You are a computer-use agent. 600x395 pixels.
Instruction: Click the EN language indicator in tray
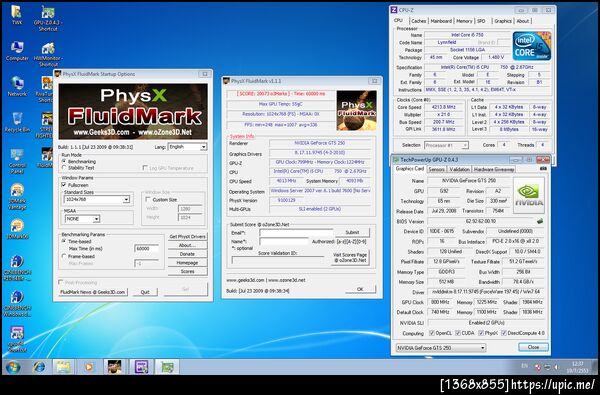click(x=525, y=366)
